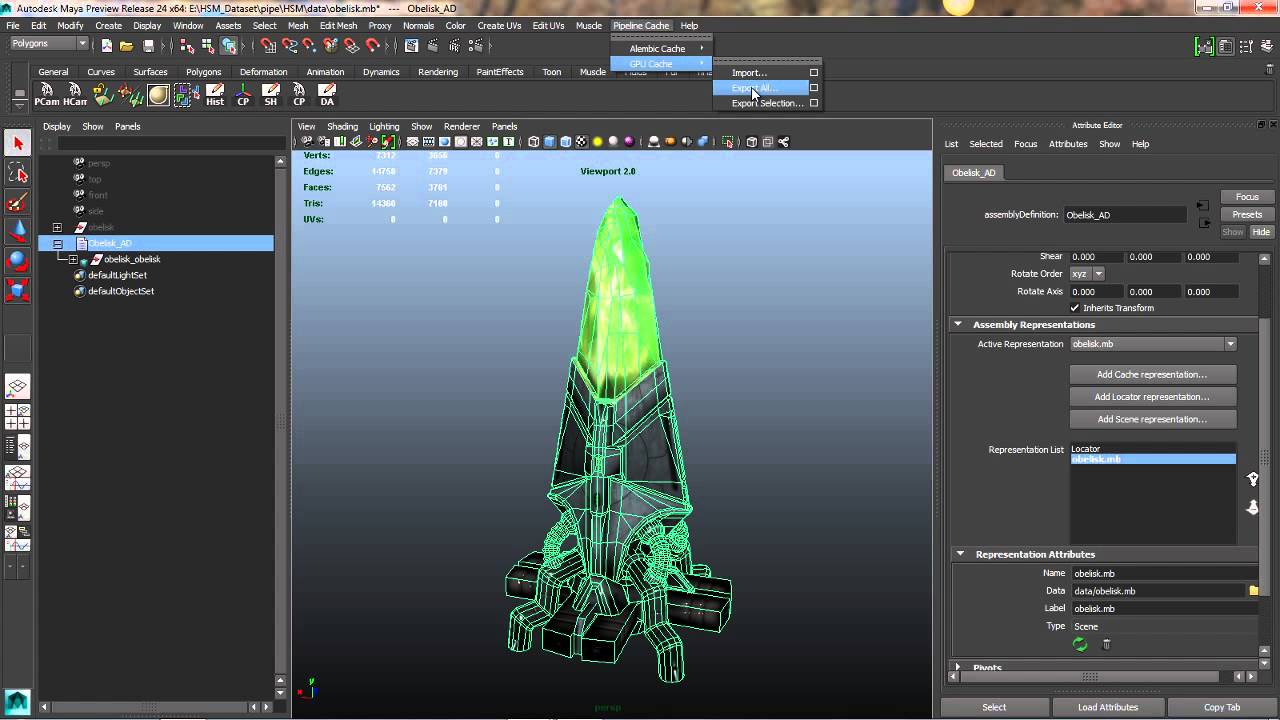The image size is (1280, 720).
Task: Click the Snap to grids magnet icon
Action: [269, 45]
